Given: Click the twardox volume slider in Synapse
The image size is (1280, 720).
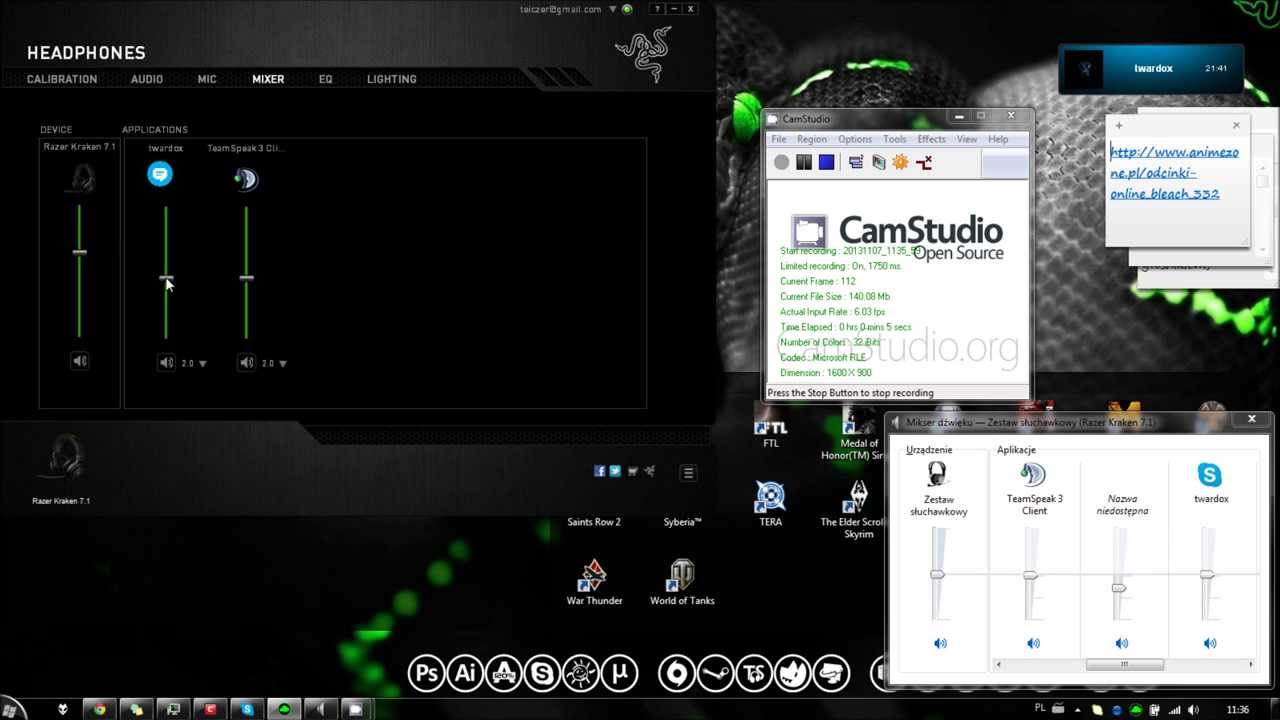Looking at the screenshot, I should coord(166,272).
